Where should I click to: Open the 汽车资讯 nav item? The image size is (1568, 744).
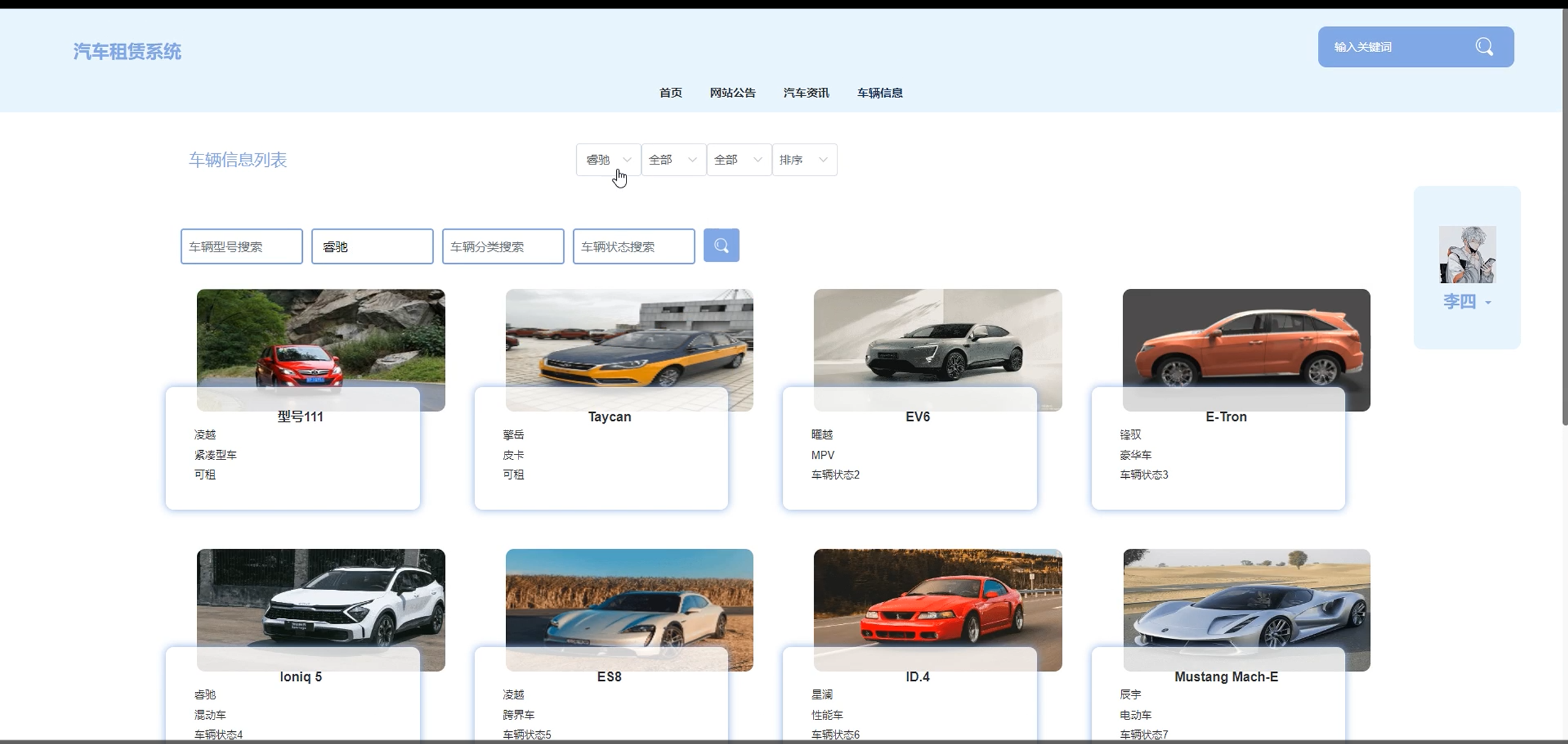806,93
